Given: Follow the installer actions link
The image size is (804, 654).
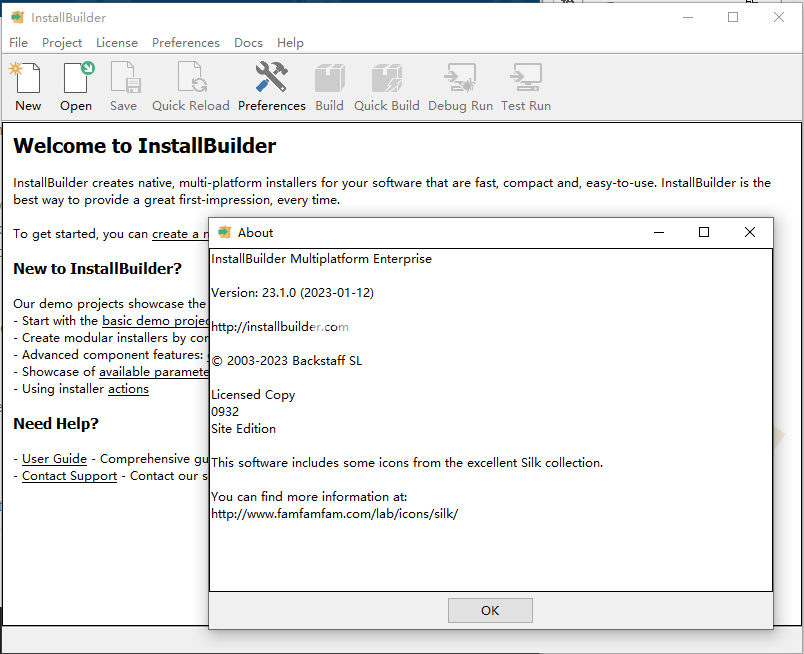Looking at the screenshot, I should coord(128,389).
